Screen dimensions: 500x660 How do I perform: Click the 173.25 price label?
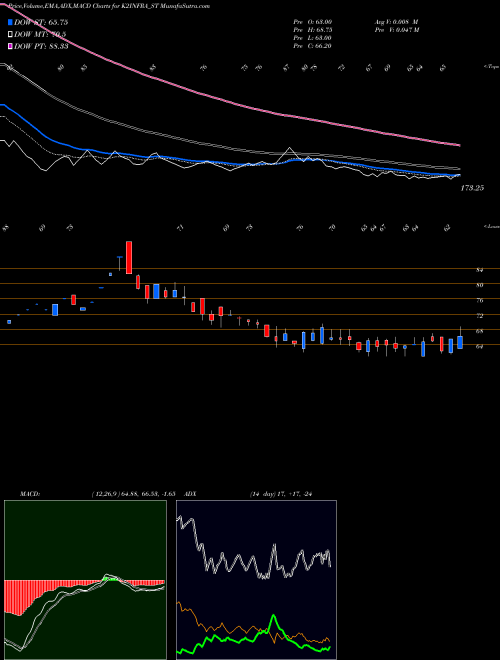pyautogui.click(x=472, y=188)
